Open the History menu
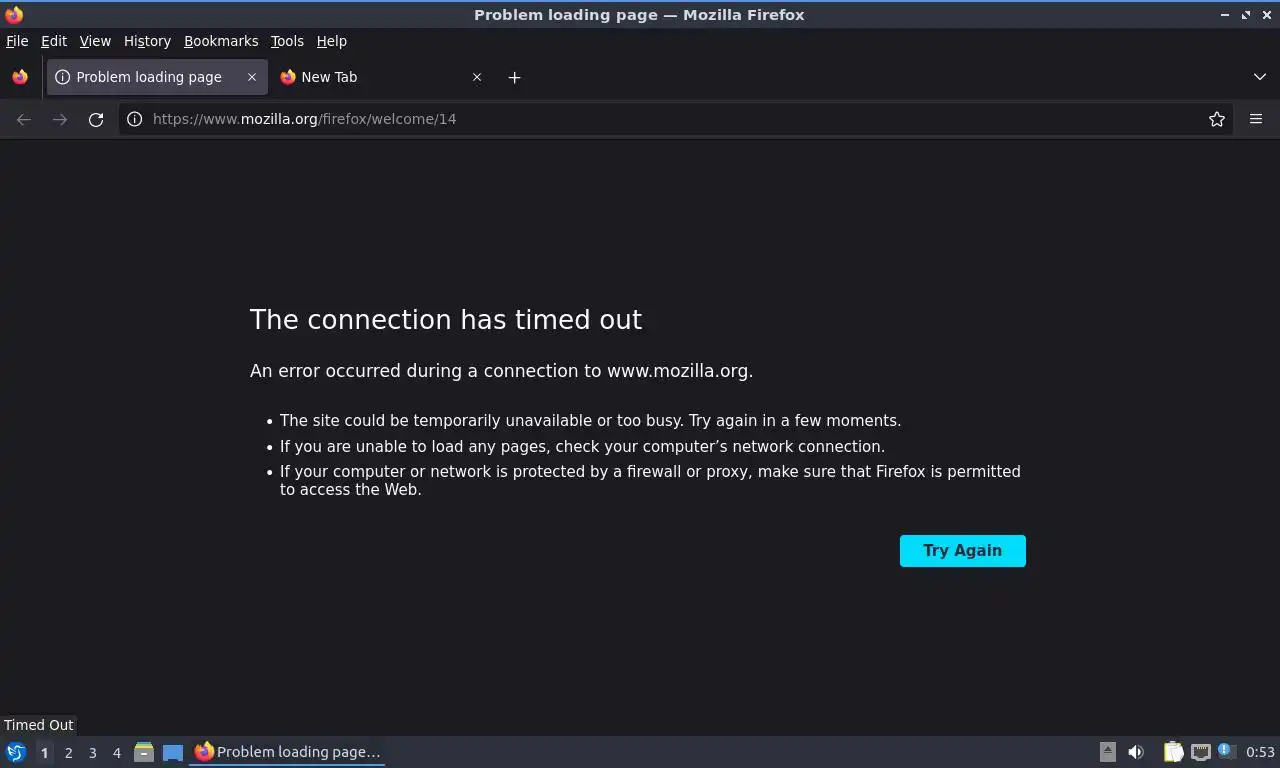The image size is (1280, 768). tap(147, 41)
